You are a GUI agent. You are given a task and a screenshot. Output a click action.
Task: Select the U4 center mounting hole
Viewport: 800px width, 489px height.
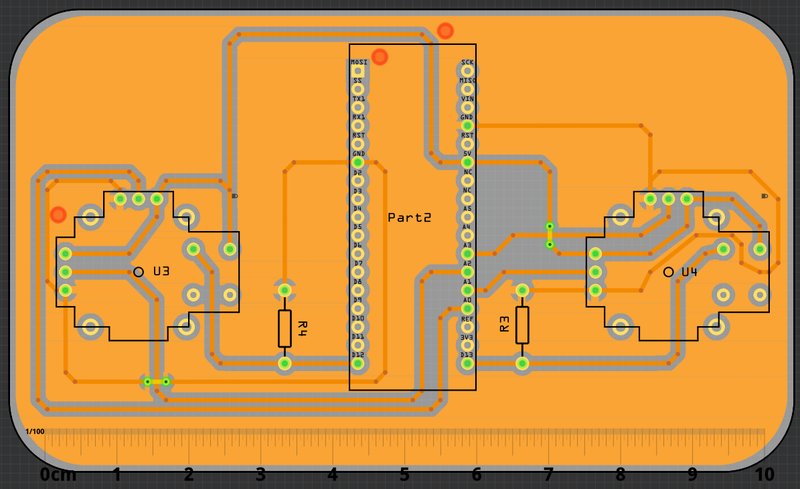668,271
